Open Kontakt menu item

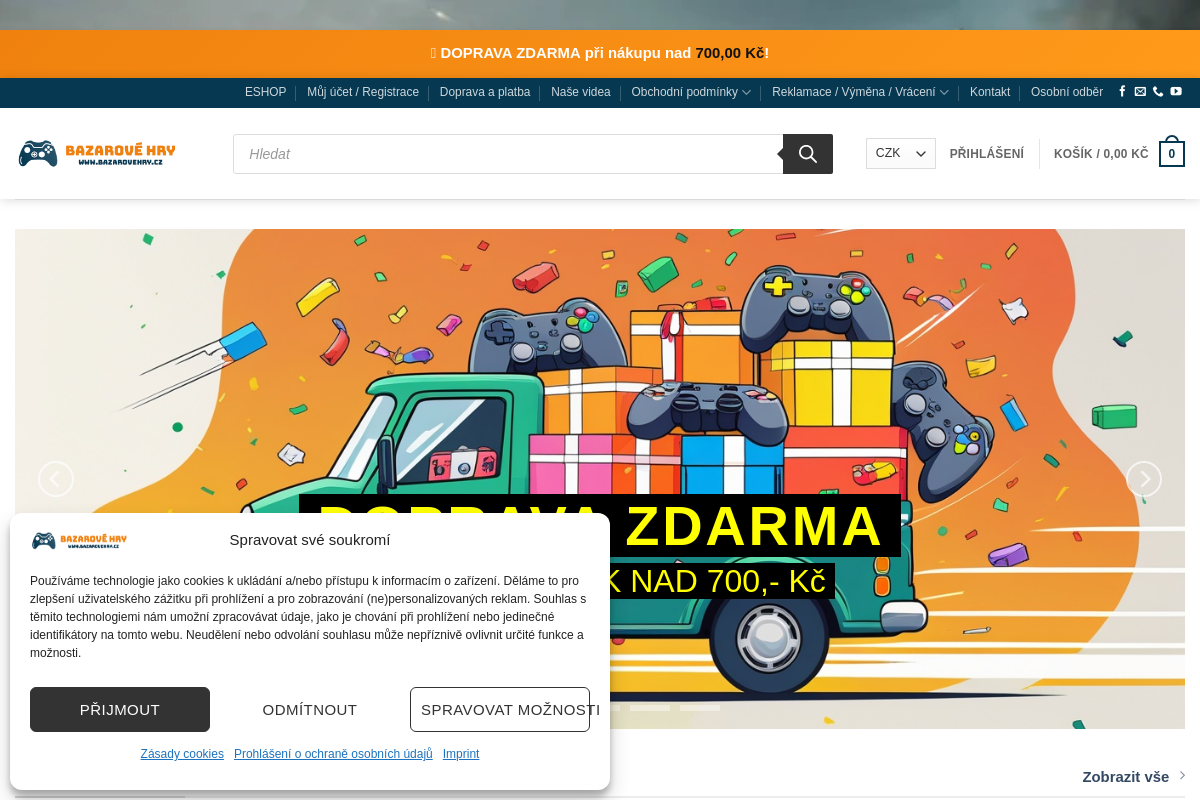(990, 92)
